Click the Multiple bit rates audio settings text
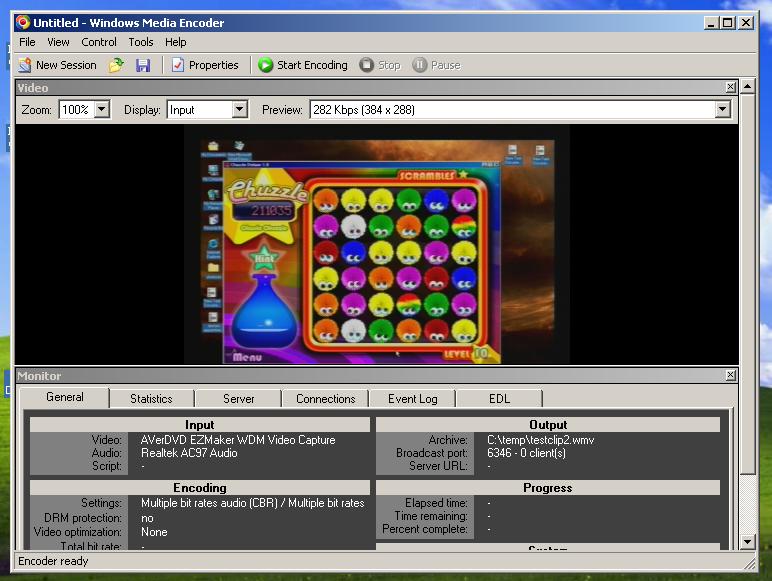This screenshot has height=581, width=772. [253, 503]
